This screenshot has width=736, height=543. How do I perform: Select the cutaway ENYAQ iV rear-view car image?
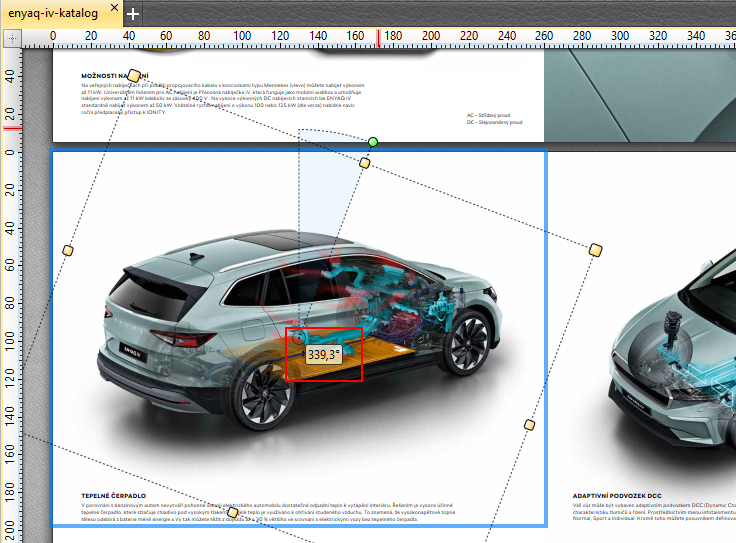(299, 329)
